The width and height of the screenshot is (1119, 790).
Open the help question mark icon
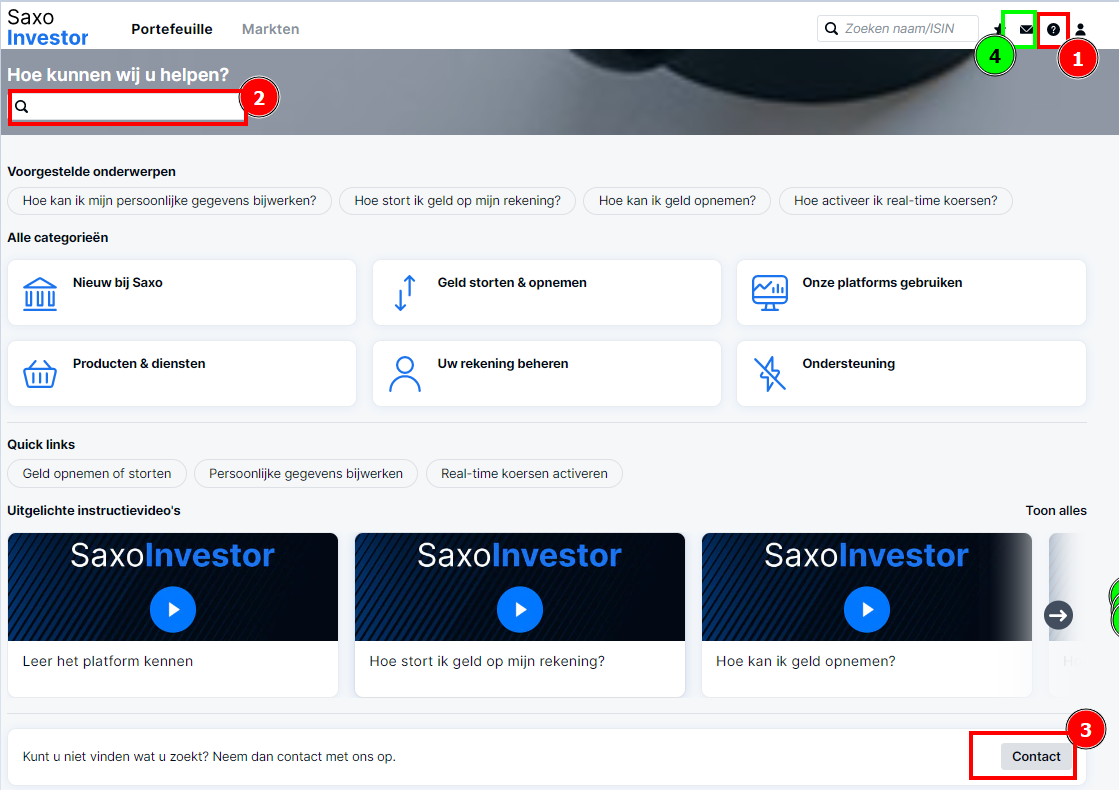(1053, 29)
